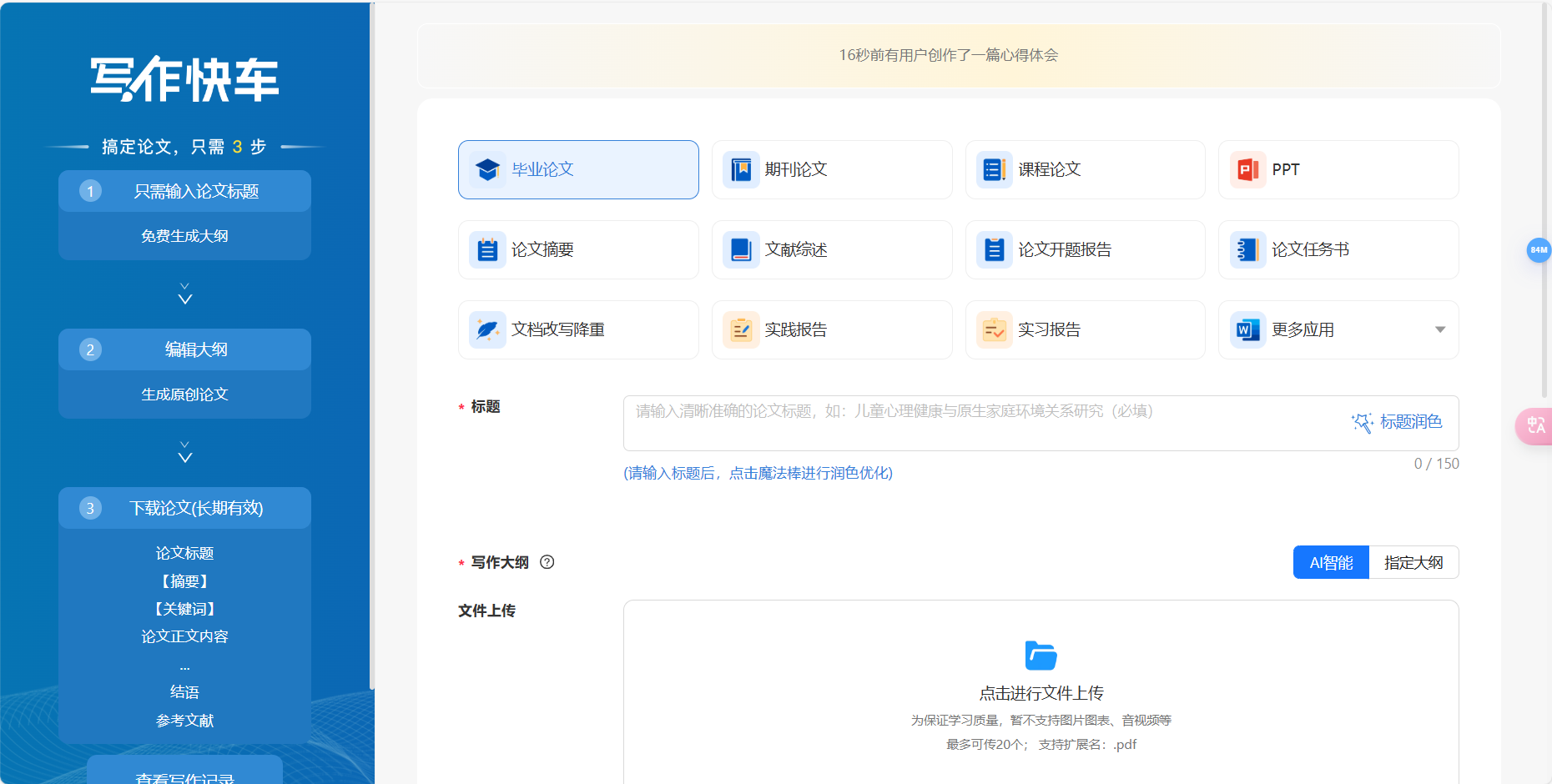Open 查看写作记录 in the sidebar
The image size is (1552, 784).
(184, 776)
